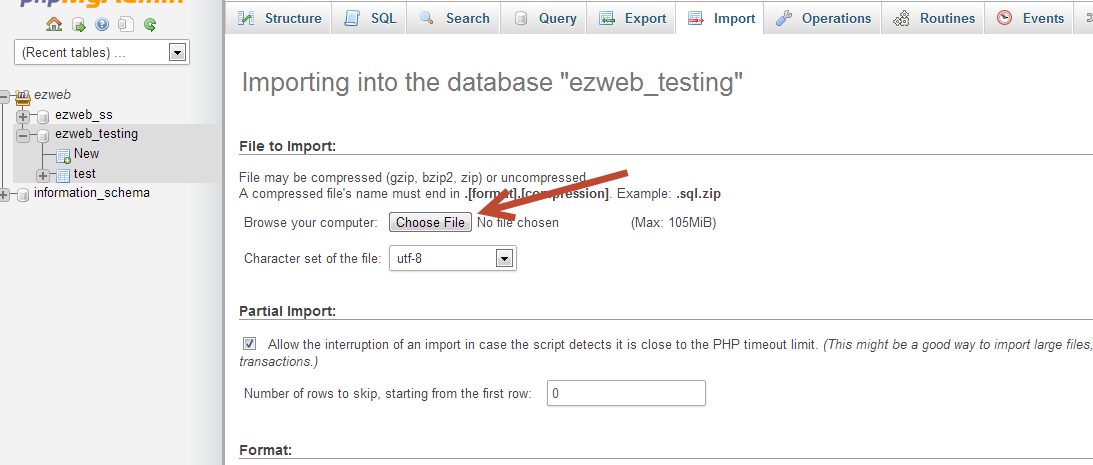Image resolution: width=1093 pixels, height=465 pixels.
Task: Switch to the Export tab
Action: pyautogui.click(x=633, y=18)
